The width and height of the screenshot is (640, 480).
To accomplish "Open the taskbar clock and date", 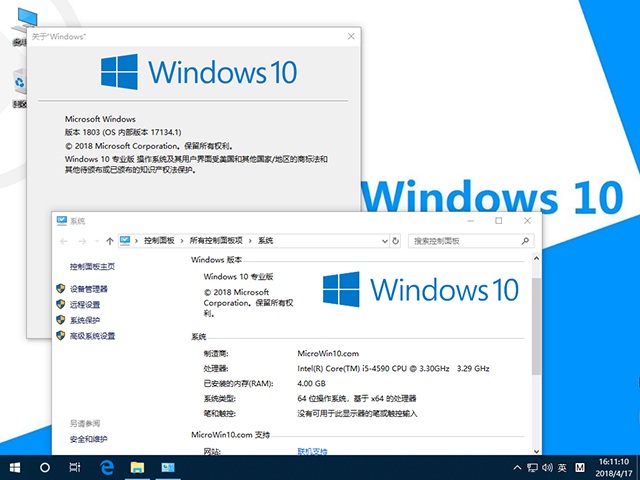I will click(x=613, y=468).
